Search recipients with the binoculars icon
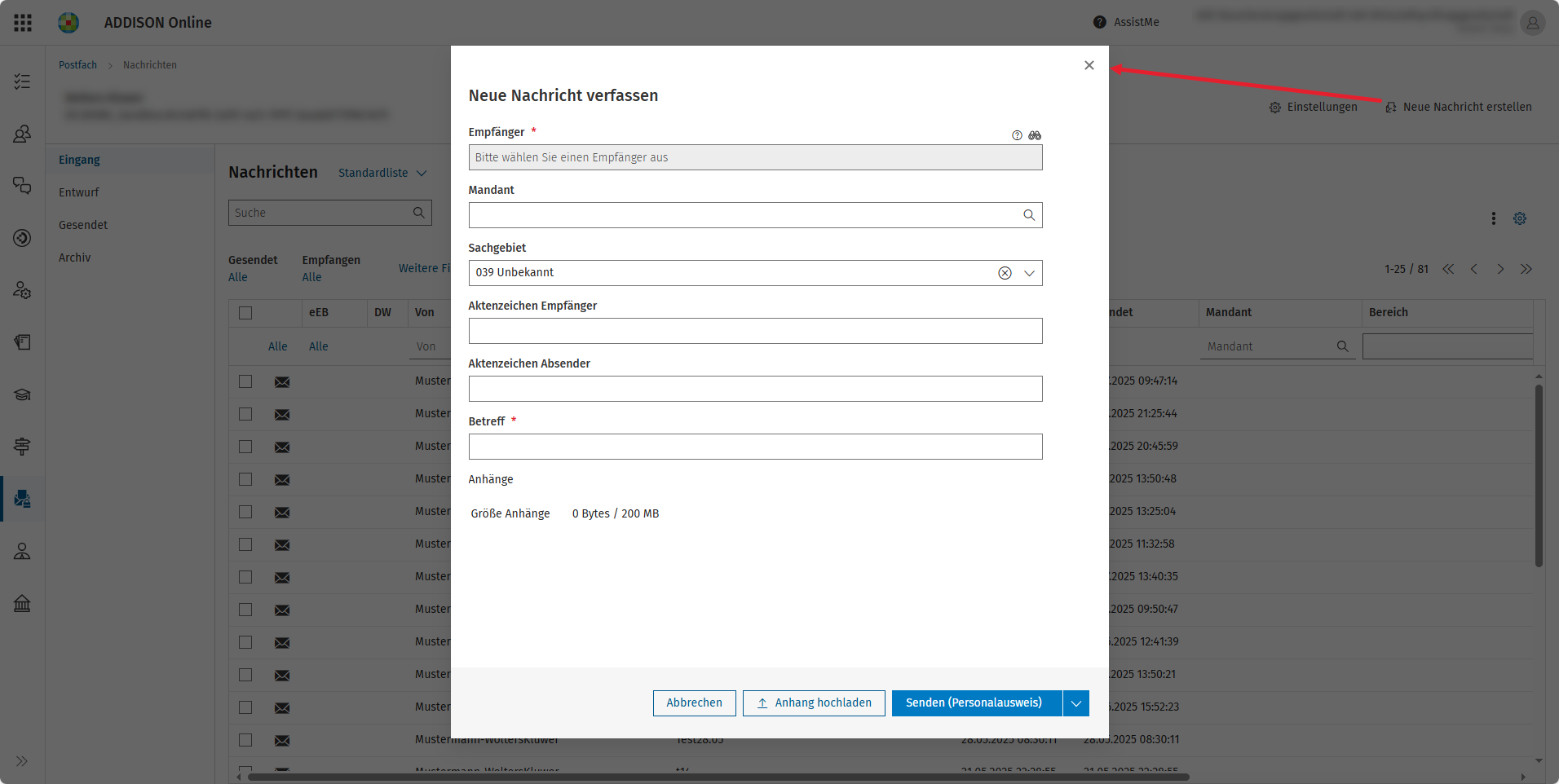 1035,135
